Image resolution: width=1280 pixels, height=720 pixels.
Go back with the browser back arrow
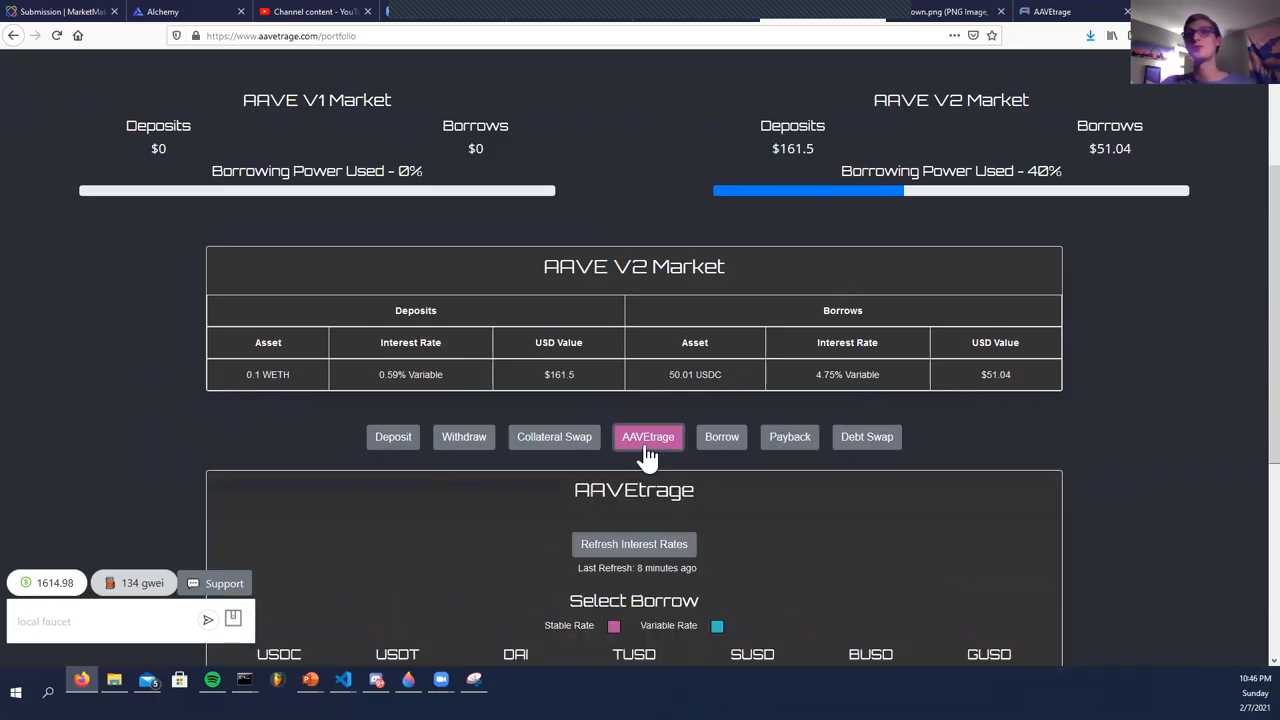click(13, 35)
